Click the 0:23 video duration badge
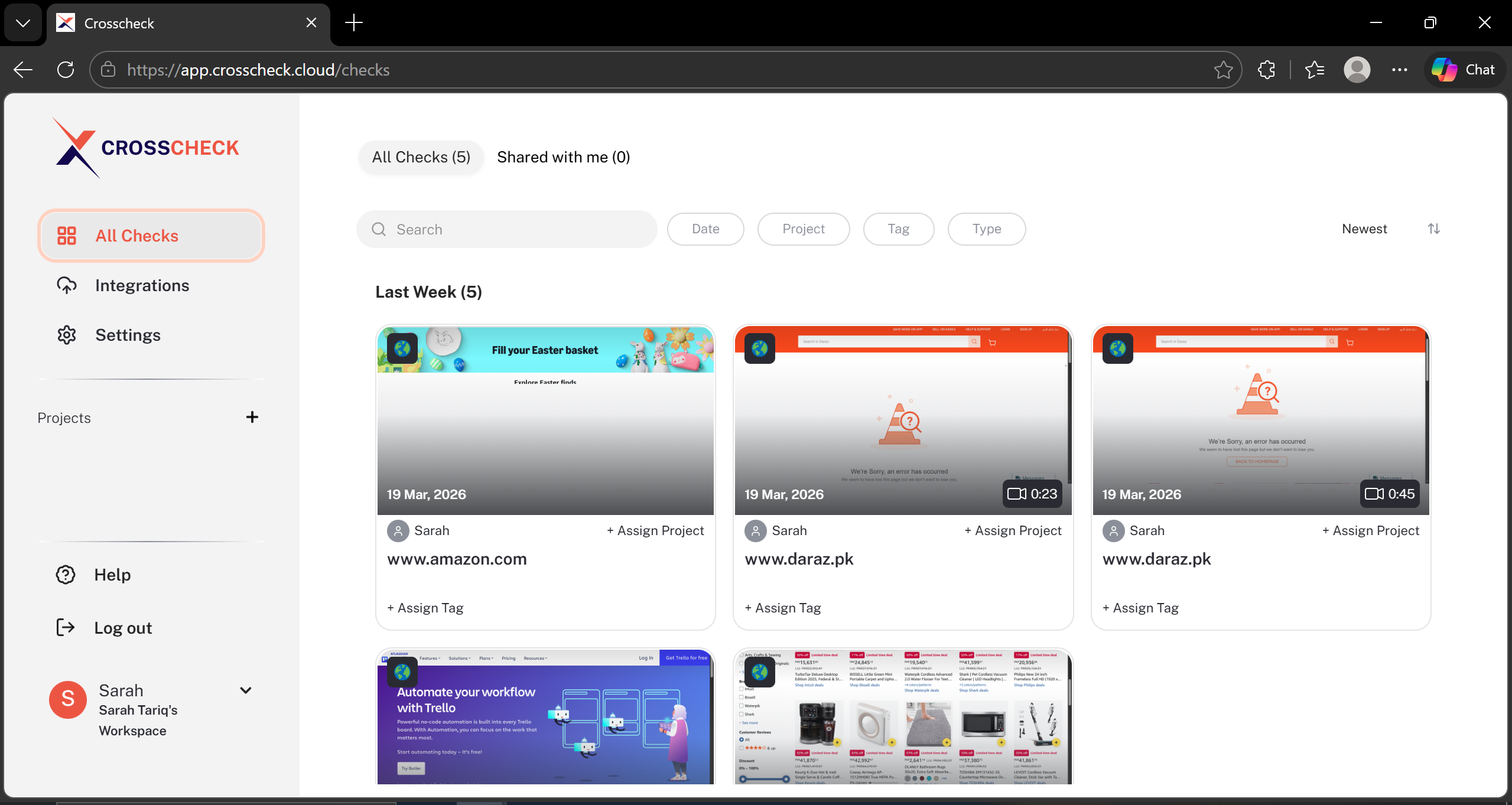The width and height of the screenshot is (1512, 805). 1032,494
